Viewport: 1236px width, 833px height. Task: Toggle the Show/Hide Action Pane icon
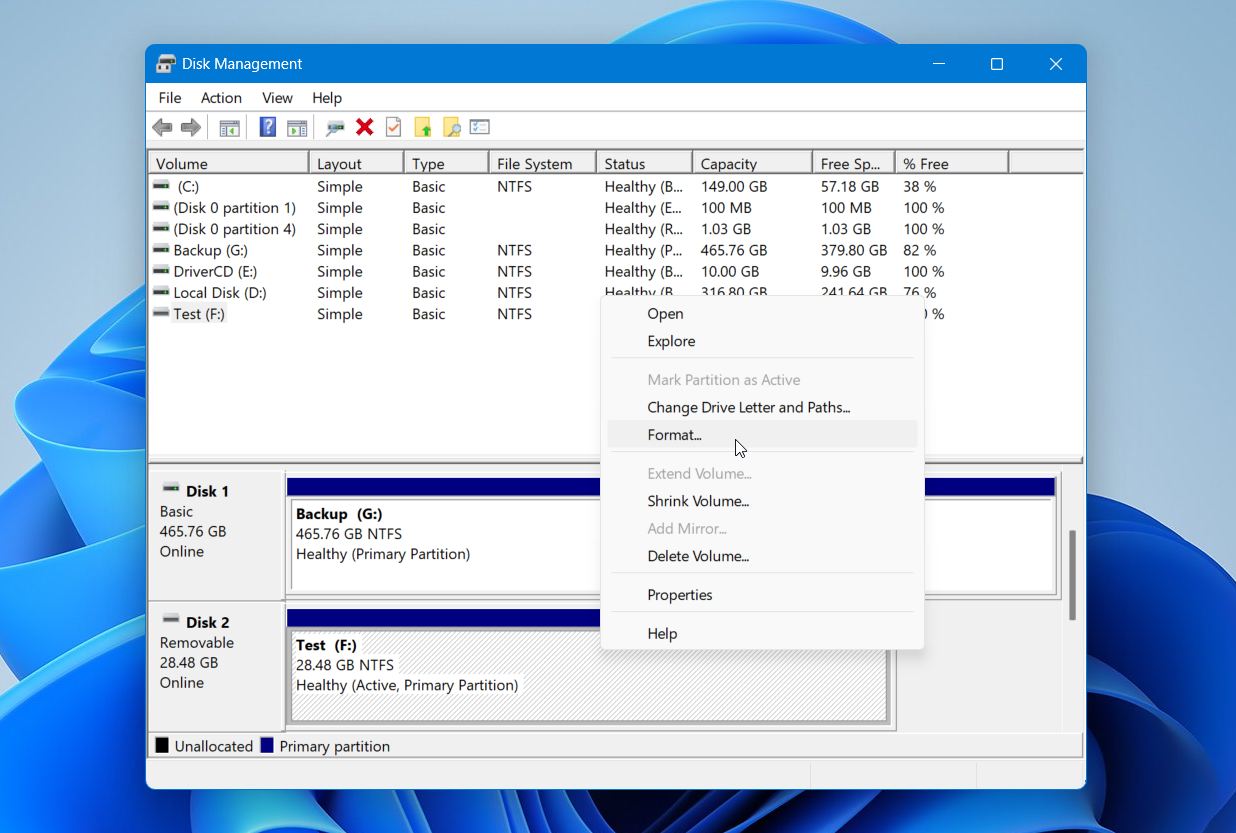point(297,127)
